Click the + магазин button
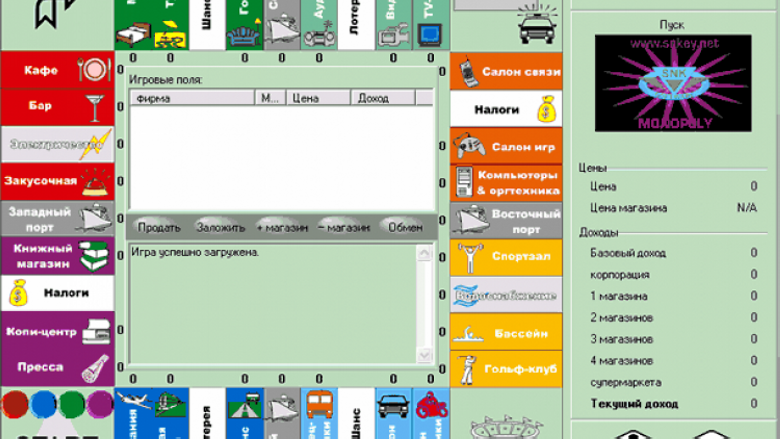The image size is (780, 439). pos(282,227)
